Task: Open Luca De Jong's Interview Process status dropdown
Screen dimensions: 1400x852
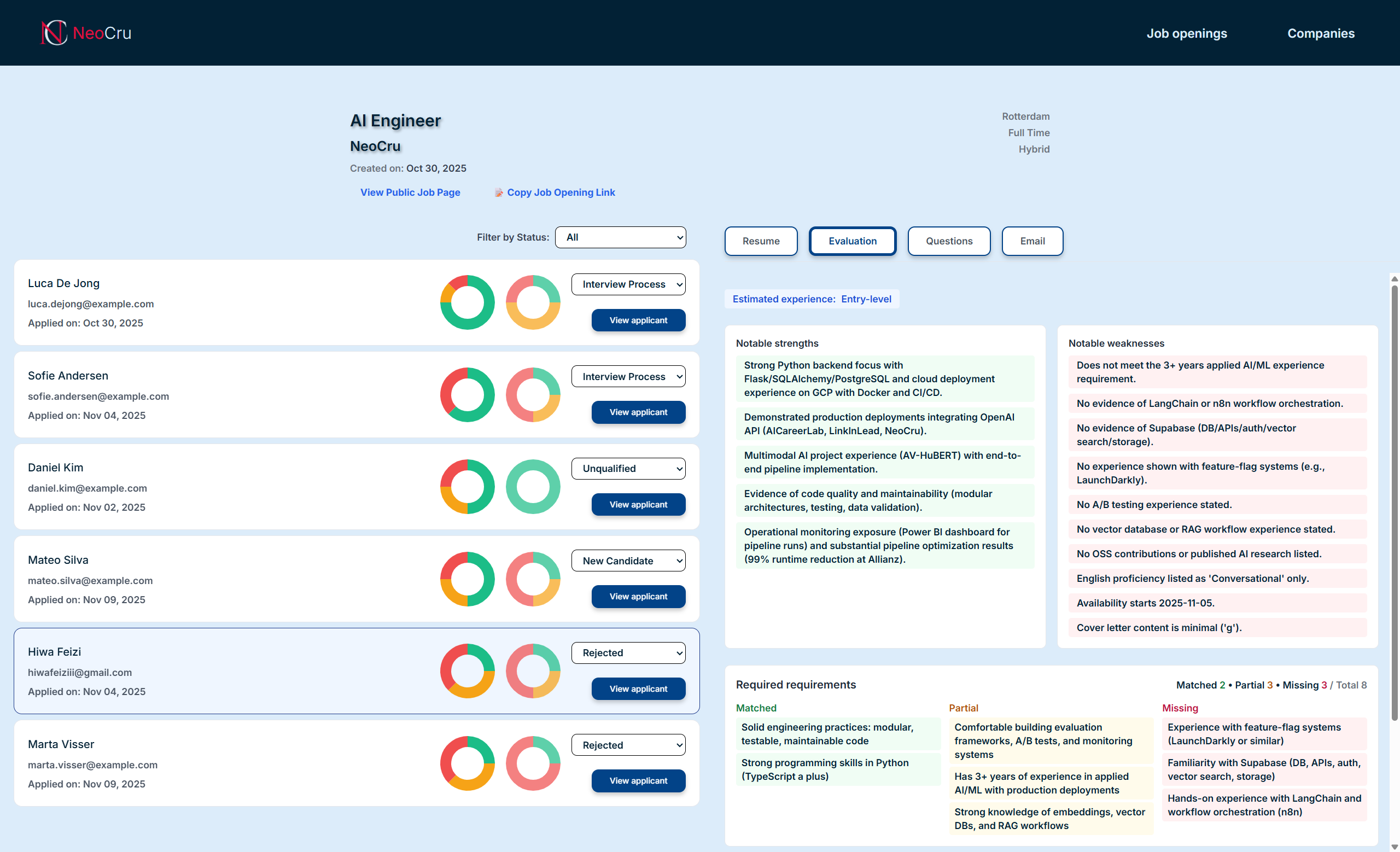Action: 628,284
